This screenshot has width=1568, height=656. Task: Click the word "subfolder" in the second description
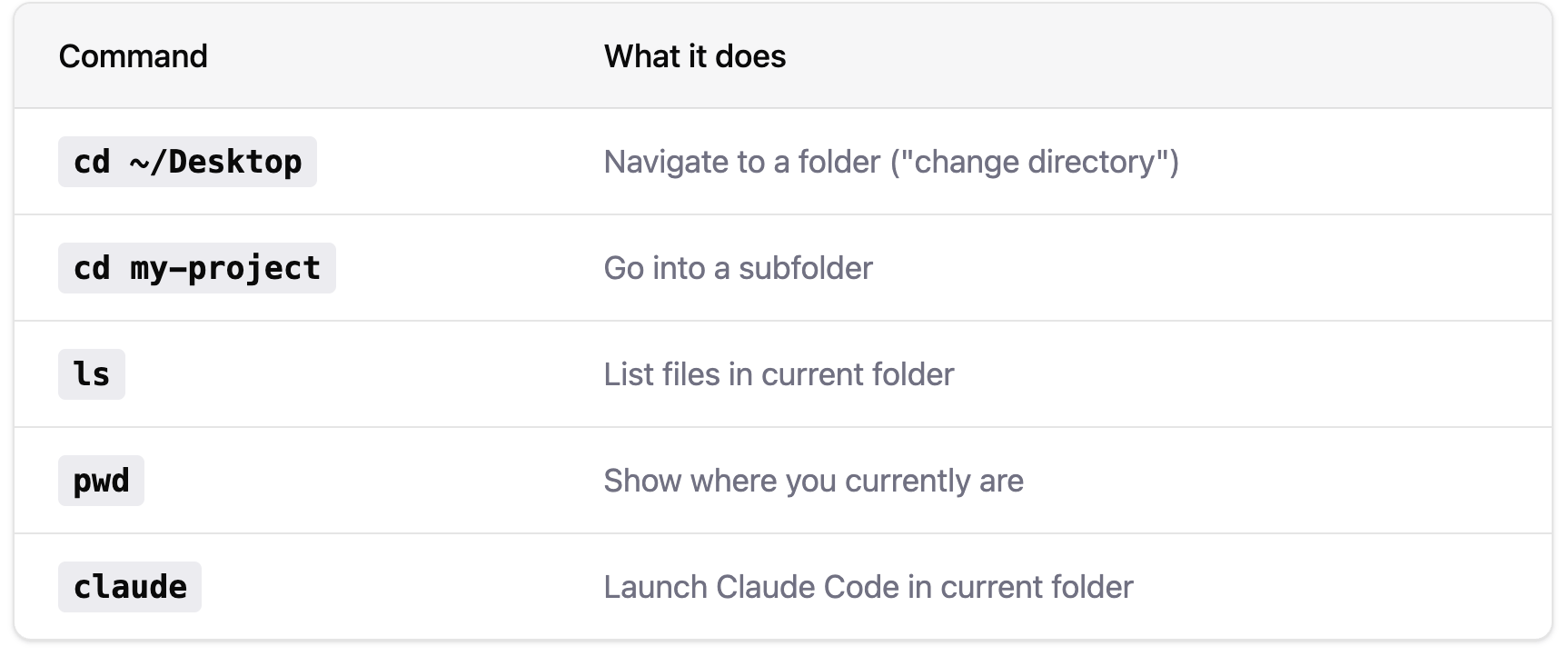[806, 268]
